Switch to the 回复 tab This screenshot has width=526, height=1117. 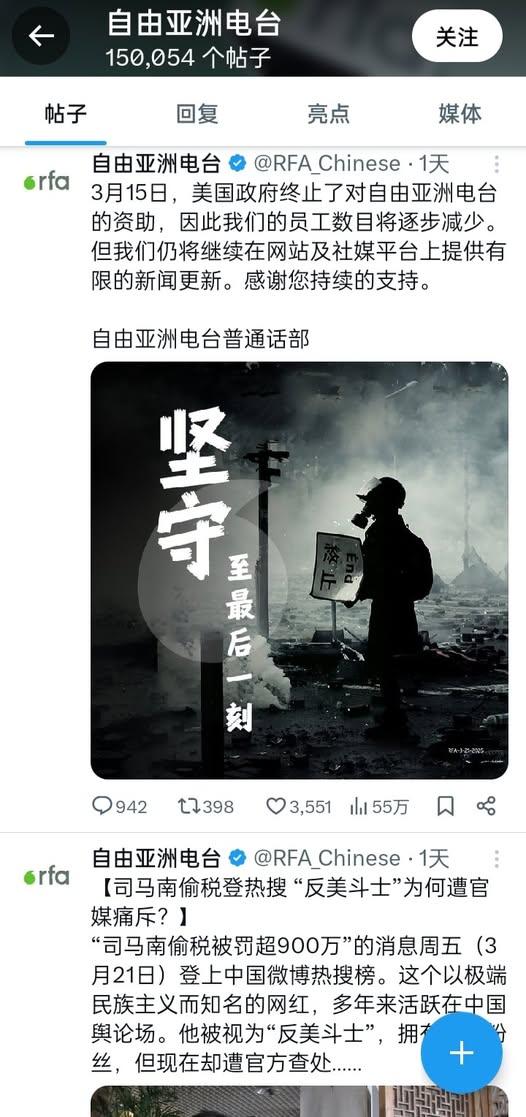[197, 113]
